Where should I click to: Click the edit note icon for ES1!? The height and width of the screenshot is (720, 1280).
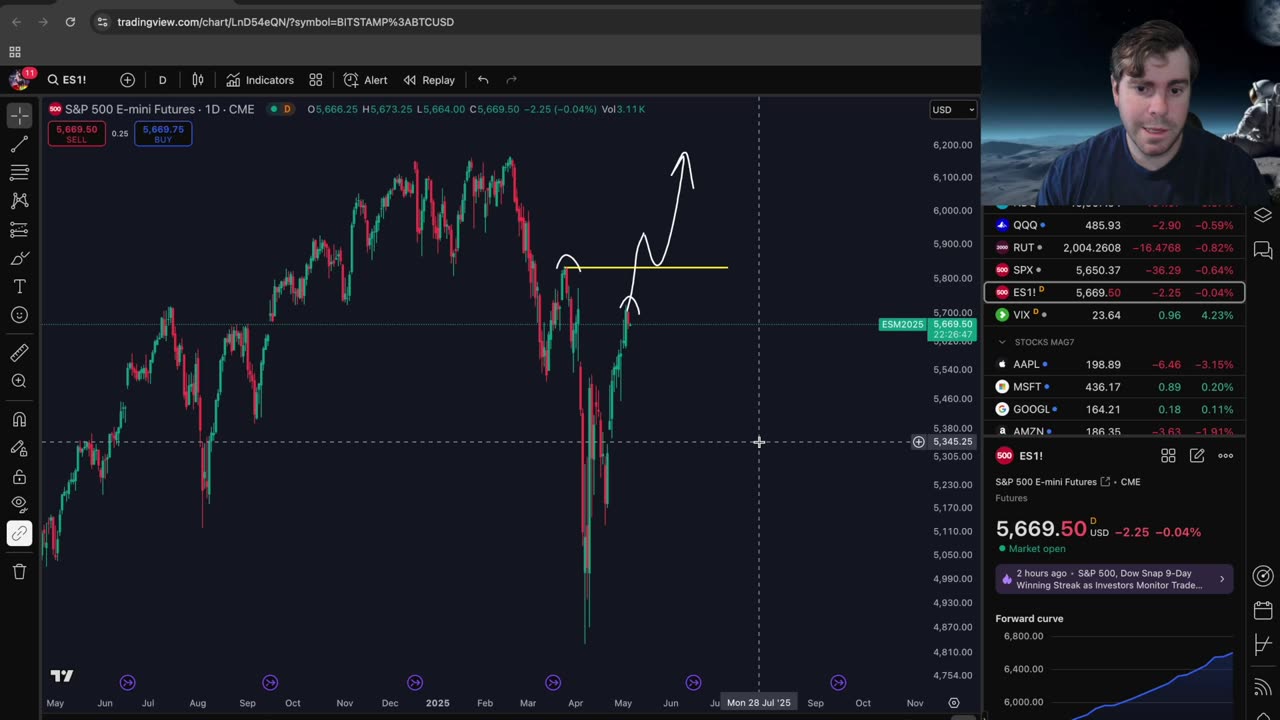(1197, 456)
